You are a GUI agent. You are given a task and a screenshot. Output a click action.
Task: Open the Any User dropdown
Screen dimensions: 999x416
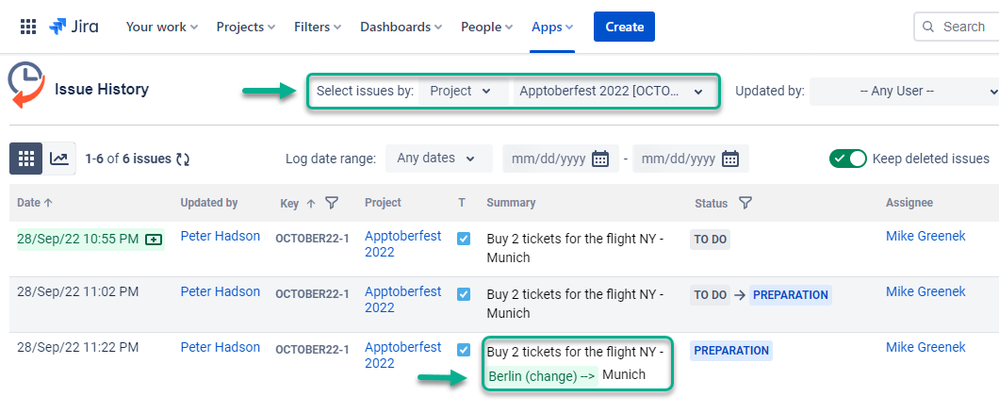(x=905, y=91)
